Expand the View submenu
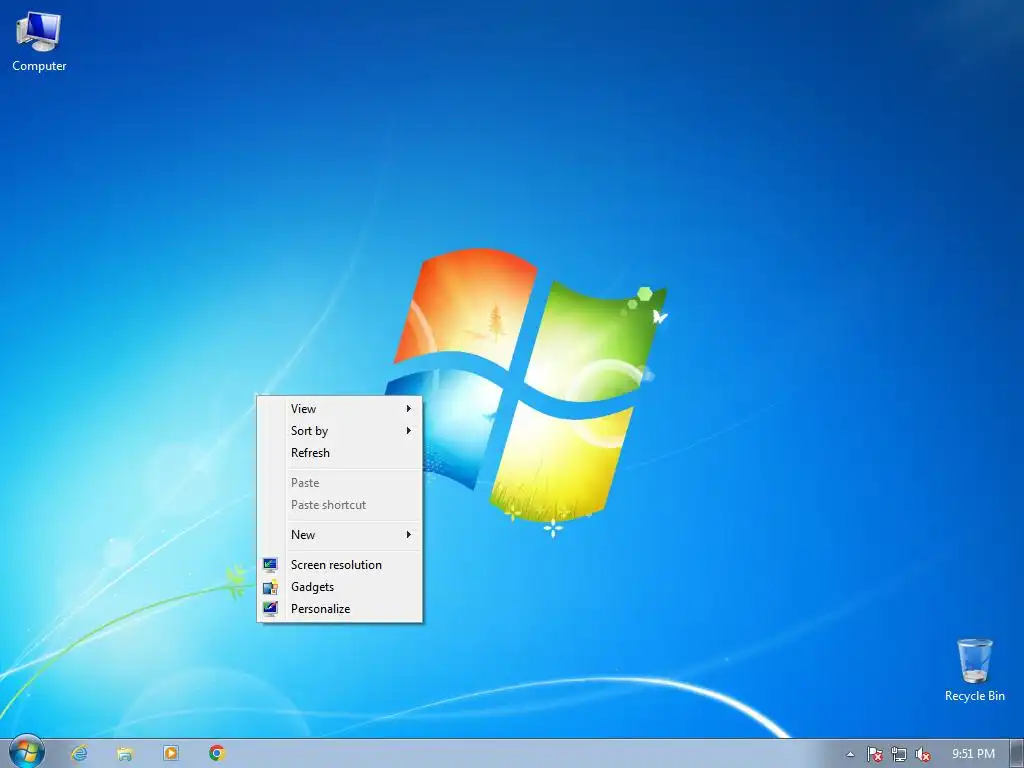 [x=340, y=409]
